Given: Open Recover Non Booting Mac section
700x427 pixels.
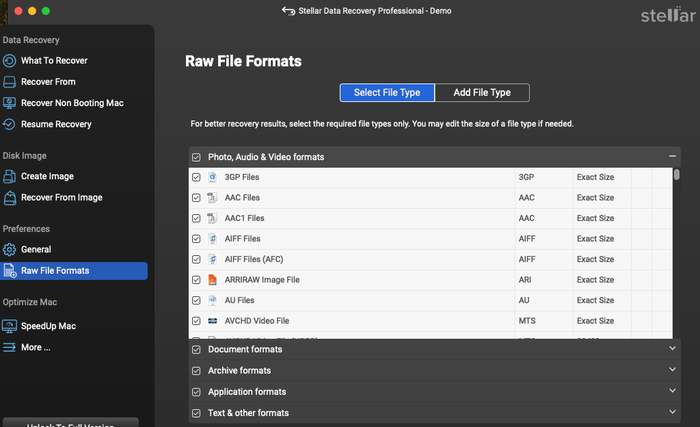Looking at the screenshot, I should (x=72, y=103).
